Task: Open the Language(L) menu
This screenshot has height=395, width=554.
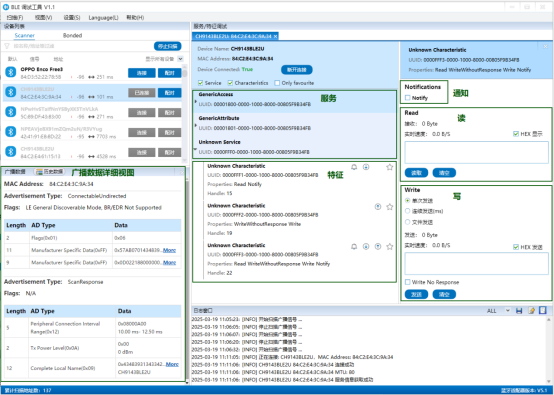Action: (x=103, y=17)
